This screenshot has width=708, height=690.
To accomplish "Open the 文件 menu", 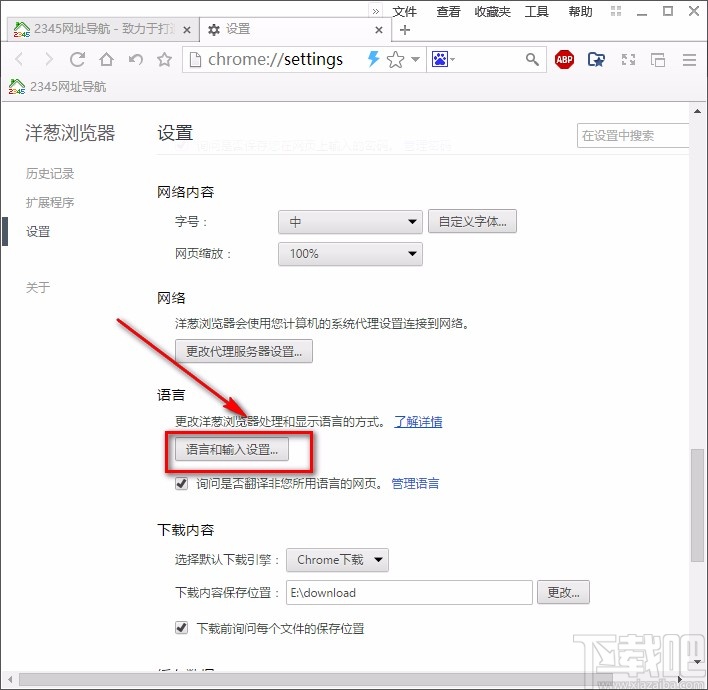I will 404,11.
